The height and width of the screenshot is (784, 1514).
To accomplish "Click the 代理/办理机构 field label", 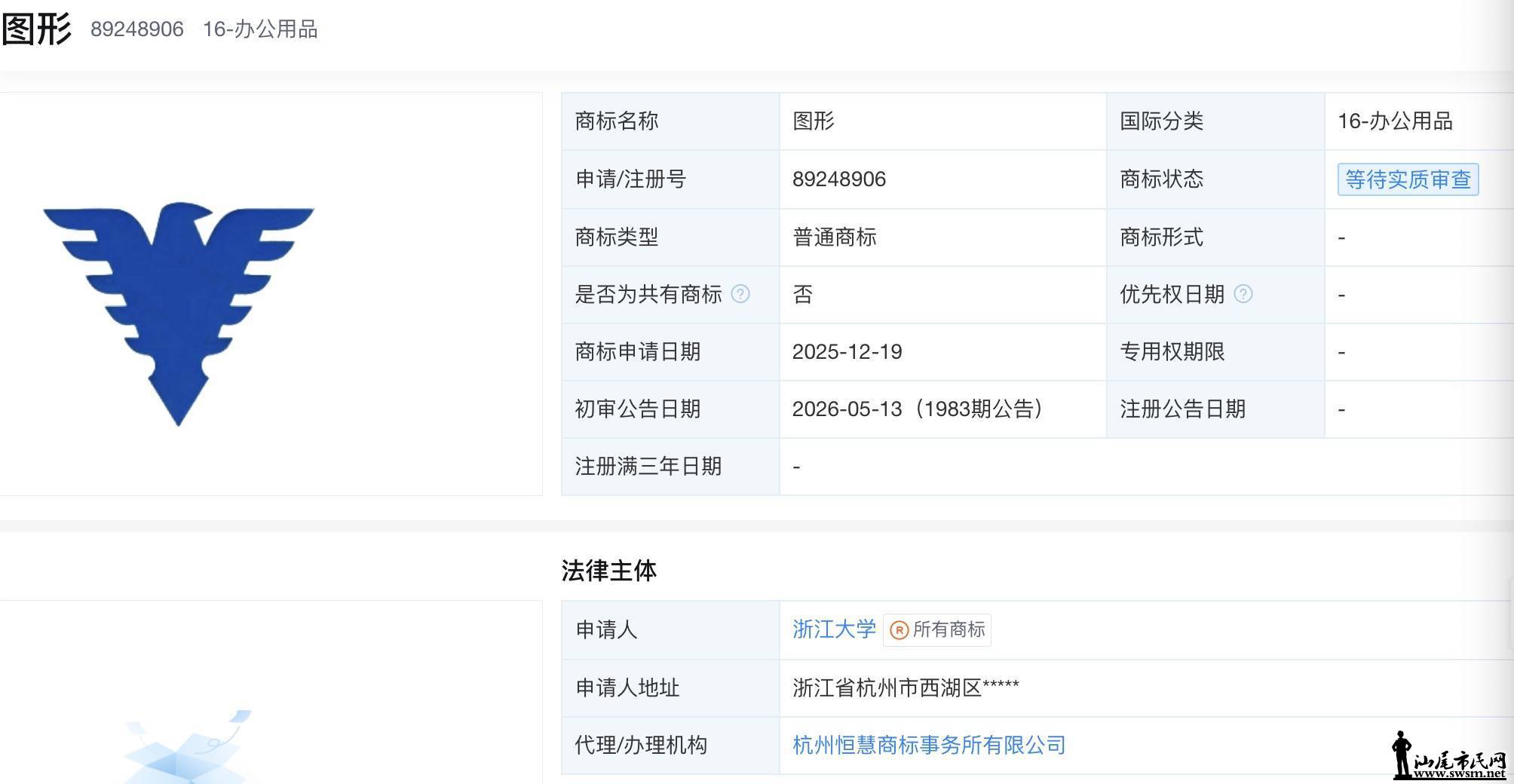I will [641, 745].
